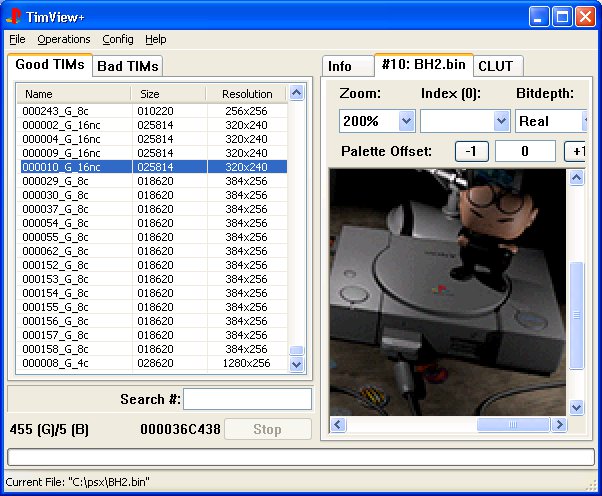Switch to the CLUT tab
The height and width of the screenshot is (496, 602).
point(495,66)
